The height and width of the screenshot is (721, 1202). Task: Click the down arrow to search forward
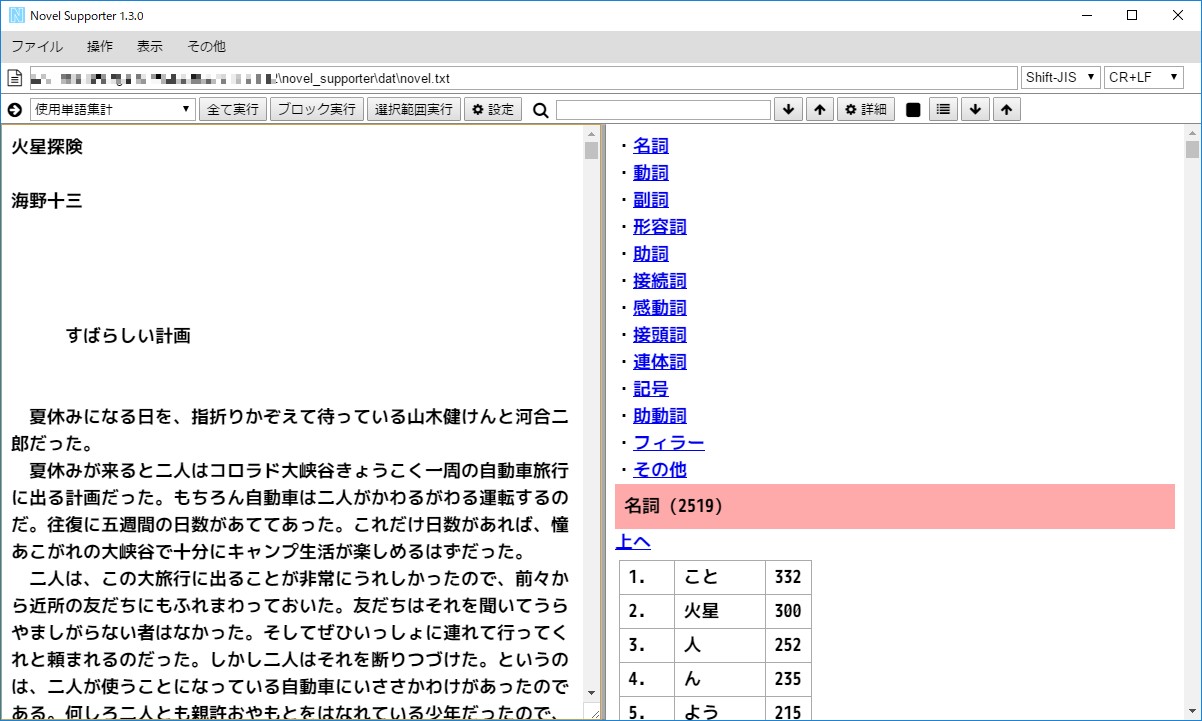pyautogui.click(x=788, y=108)
